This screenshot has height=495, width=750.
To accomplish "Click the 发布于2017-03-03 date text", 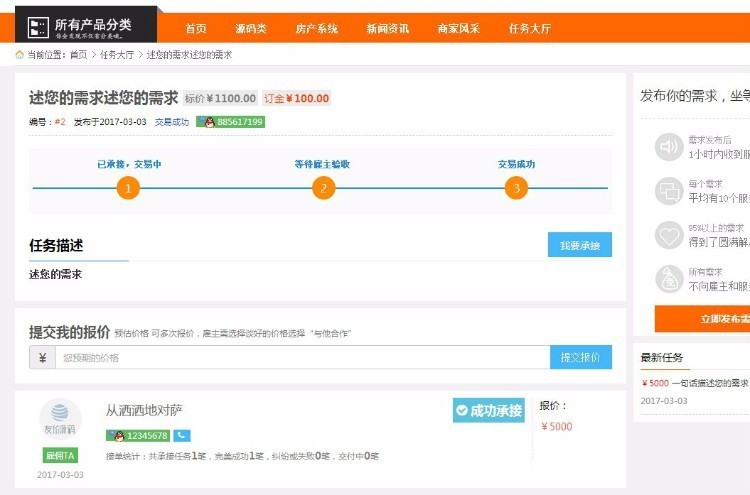I will click(110, 122).
